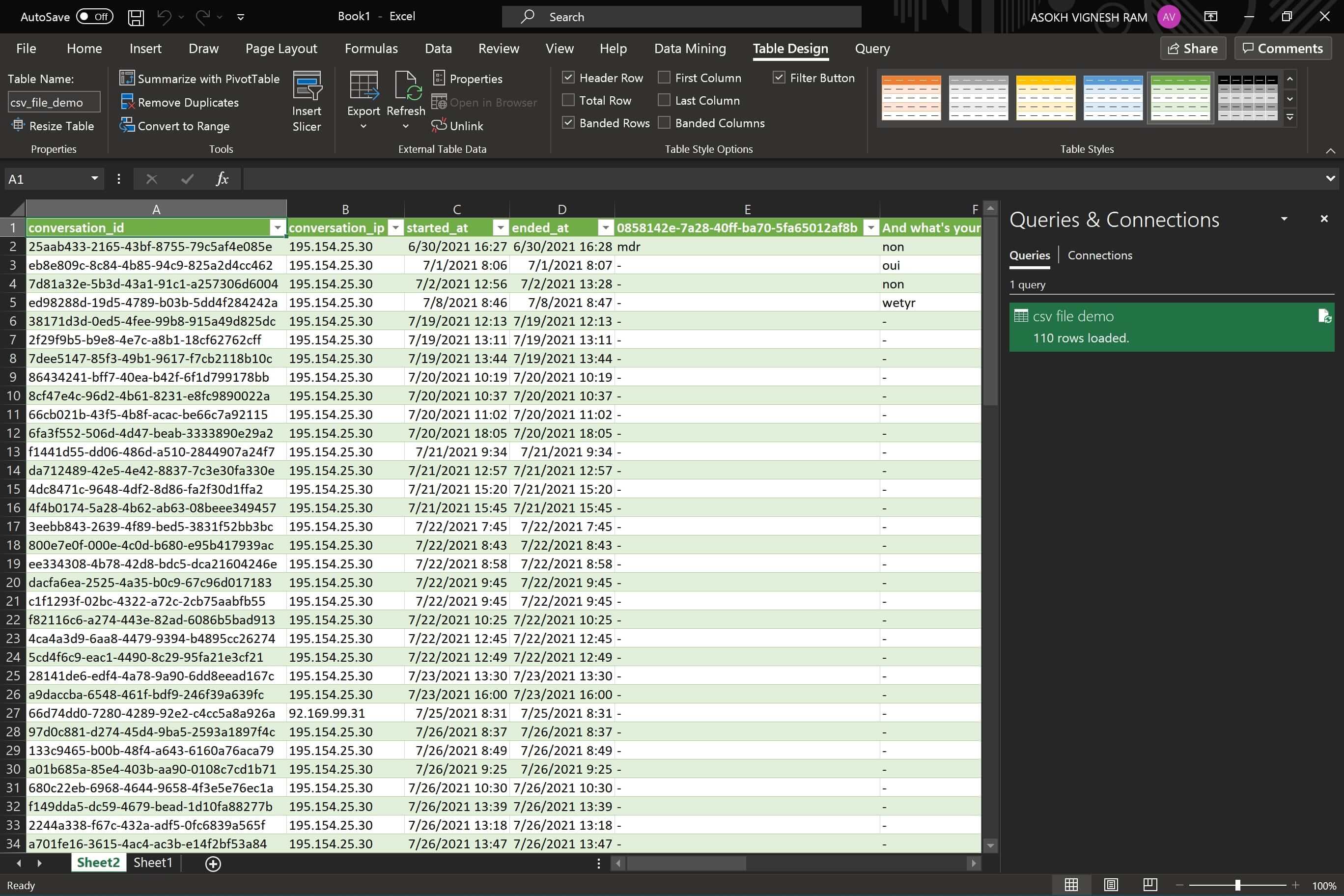Open the File tab
Image resolution: width=1344 pixels, height=896 pixels.
[26, 49]
